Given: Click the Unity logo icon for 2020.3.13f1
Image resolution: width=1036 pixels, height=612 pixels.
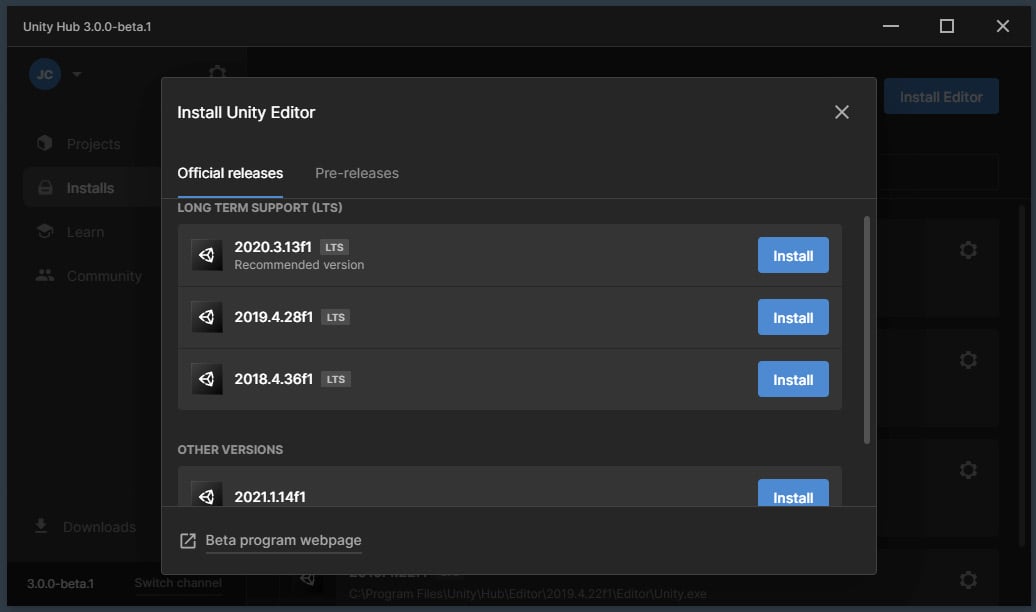Looking at the screenshot, I should click(x=207, y=255).
